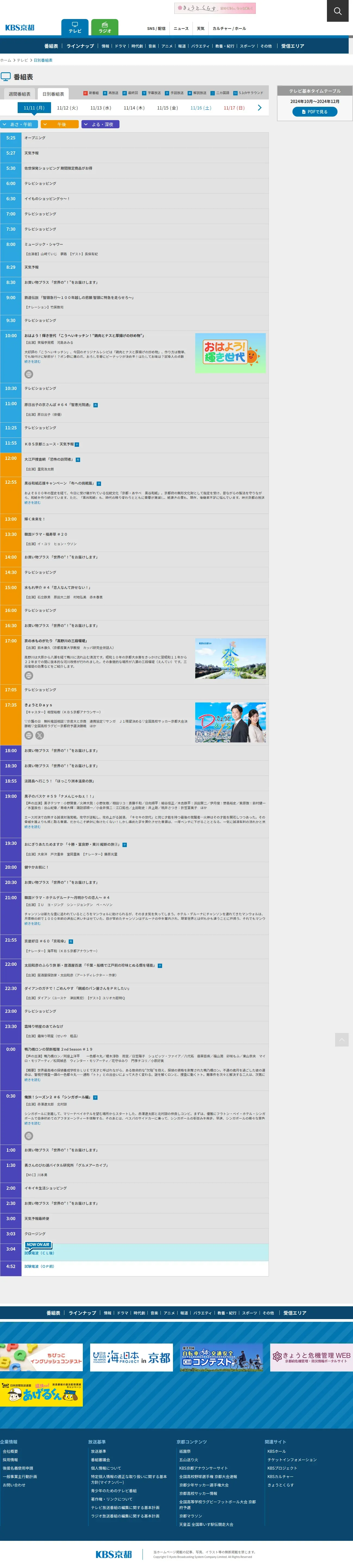The image size is (353, 1568).
Task: Open ちびっこイングリッシュコンテスト banner
Action: [x=41, y=1357]
